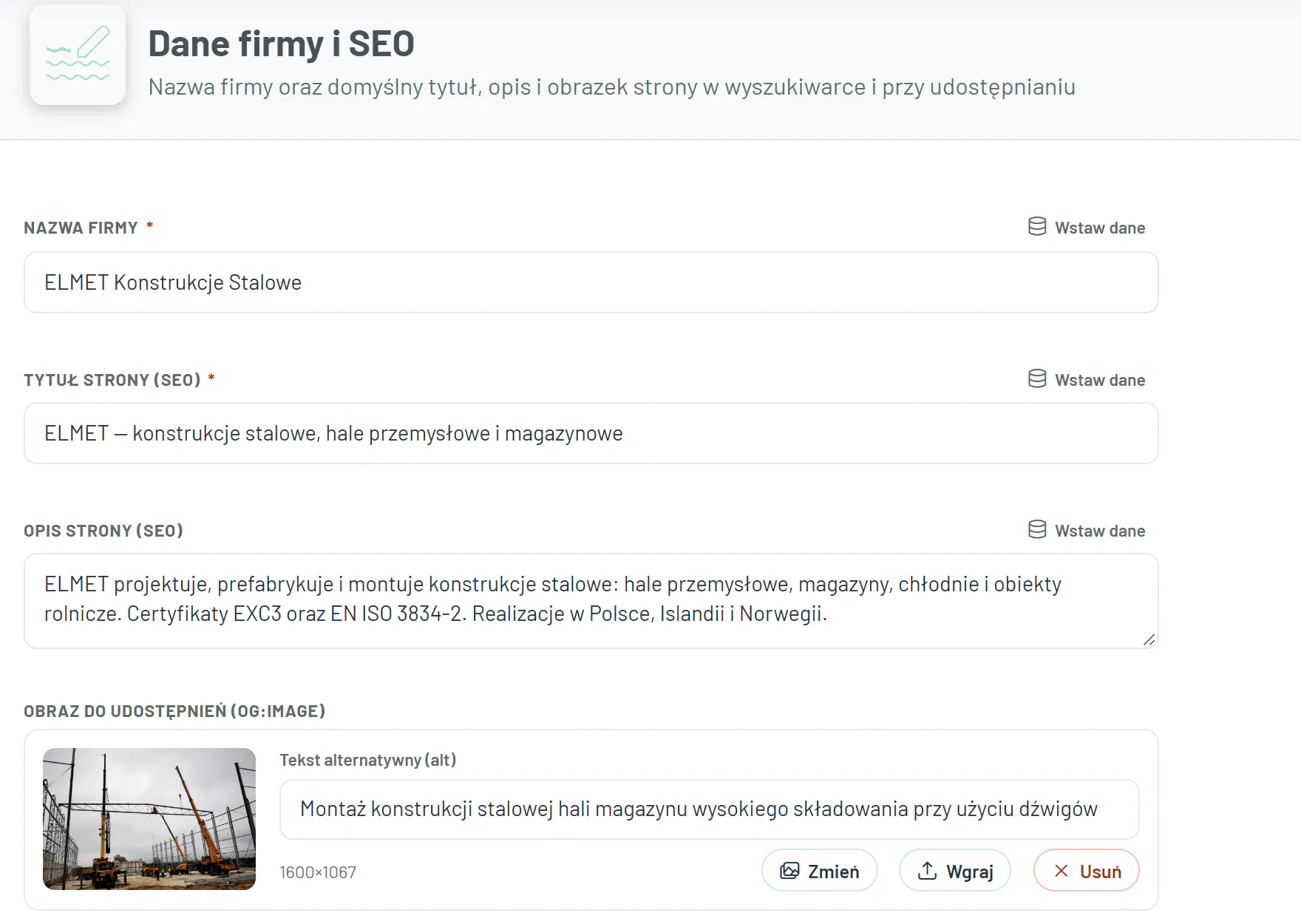Grab the textarea resize handle in Opis strony
This screenshot has width=1301, height=924.
(x=1149, y=639)
